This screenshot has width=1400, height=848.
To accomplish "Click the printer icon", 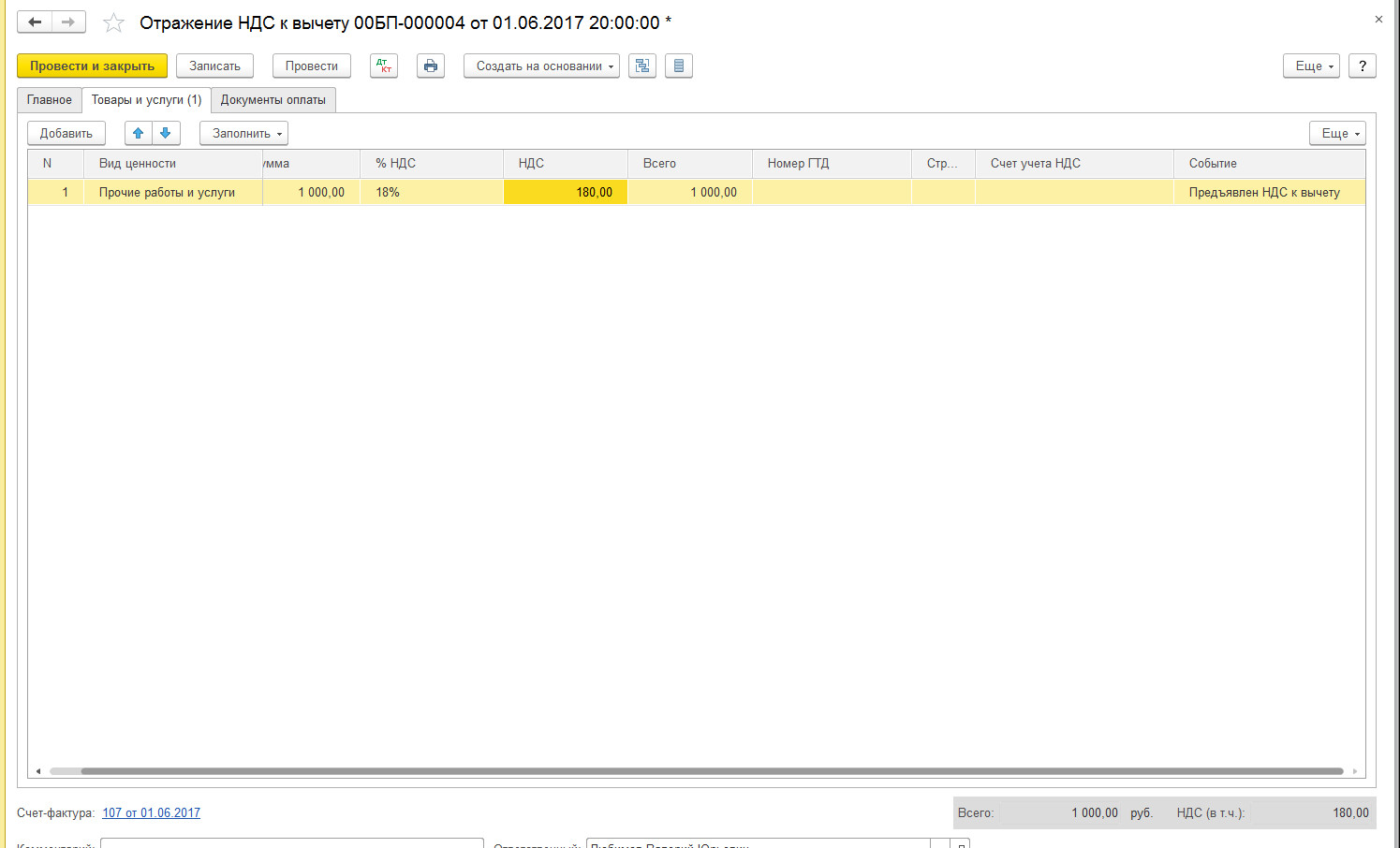I will (431, 66).
